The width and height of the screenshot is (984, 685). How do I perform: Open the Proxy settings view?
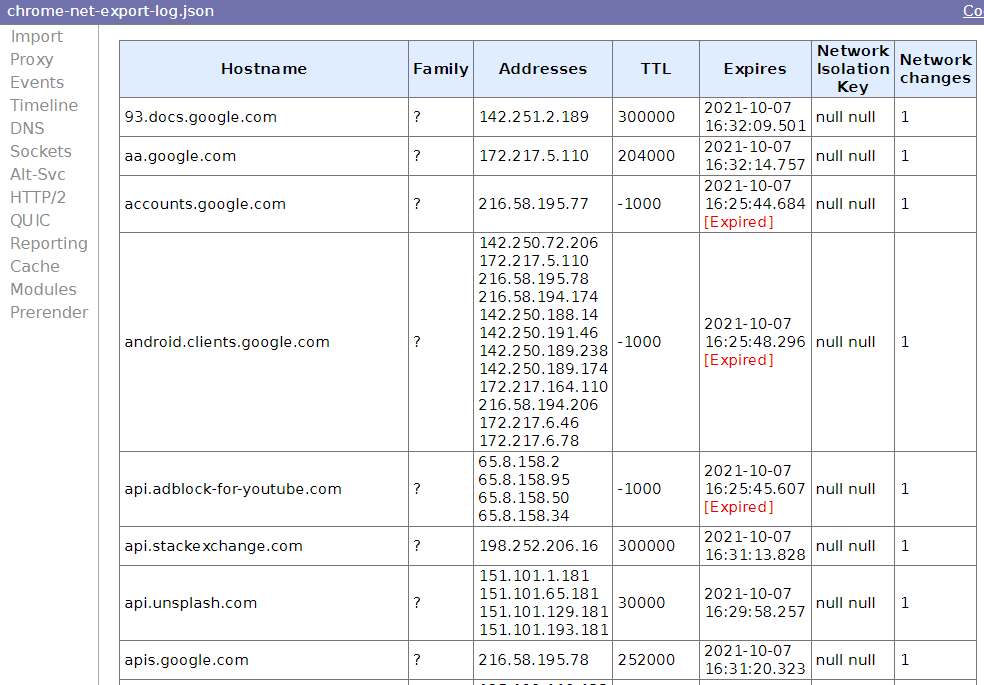tap(31, 59)
